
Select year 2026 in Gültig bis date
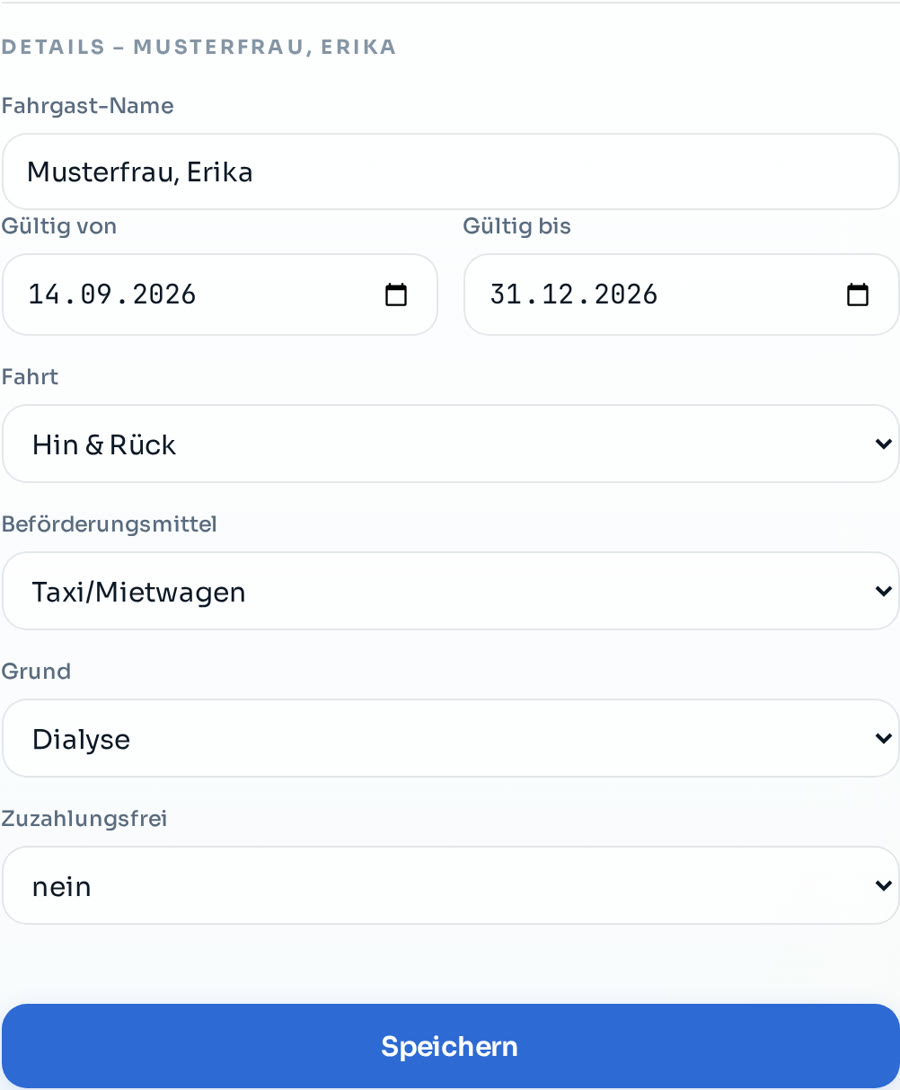tap(626, 294)
